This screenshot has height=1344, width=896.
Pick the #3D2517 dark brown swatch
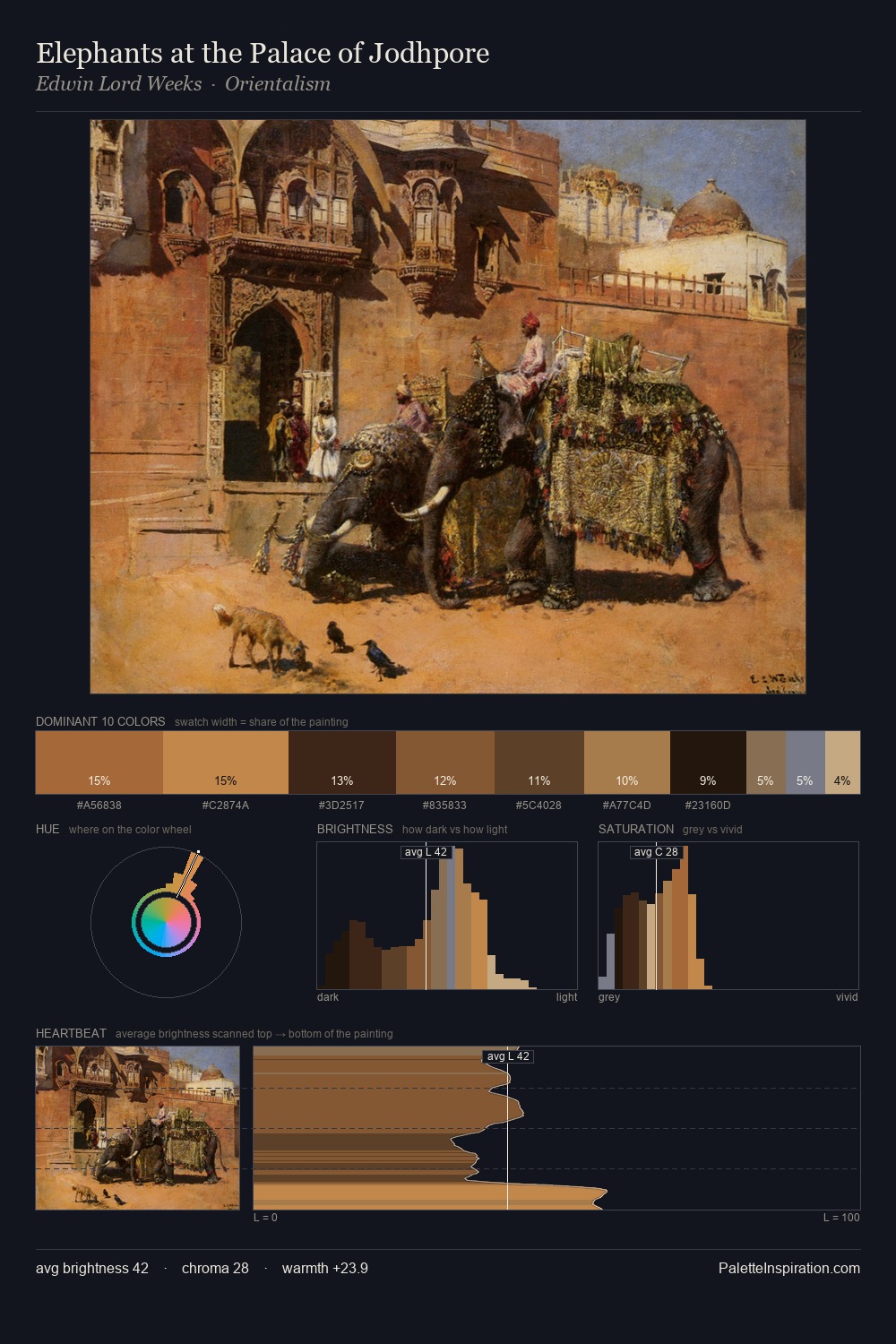[x=342, y=762]
